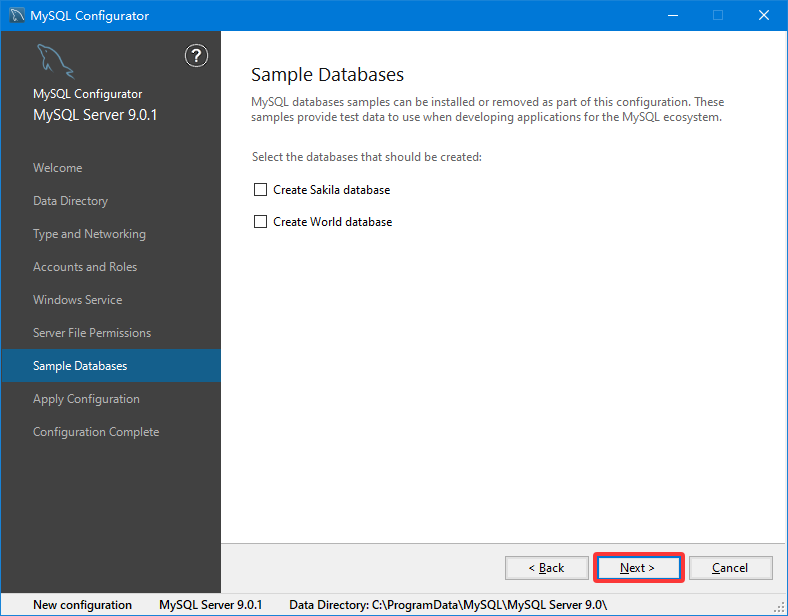Enable Create Sakila database checkbox
Viewport: 788px width, 616px height.
(260, 189)
